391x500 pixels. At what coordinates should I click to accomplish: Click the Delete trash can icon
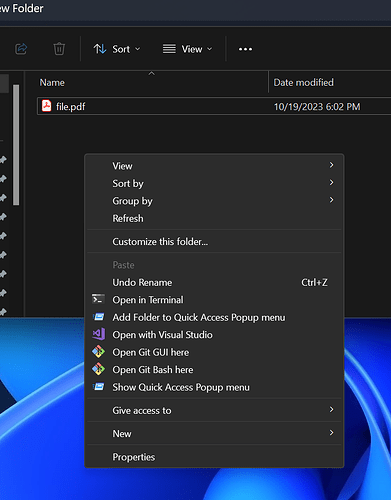click(x=59, y=49)
